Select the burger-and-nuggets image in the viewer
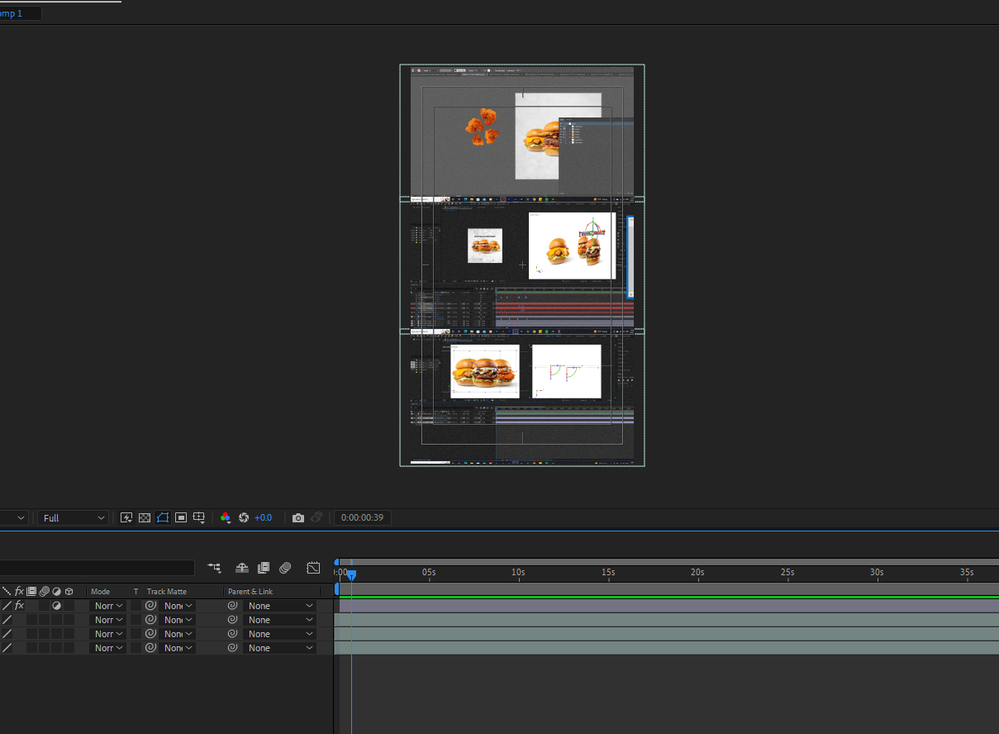 click(522, 132)
